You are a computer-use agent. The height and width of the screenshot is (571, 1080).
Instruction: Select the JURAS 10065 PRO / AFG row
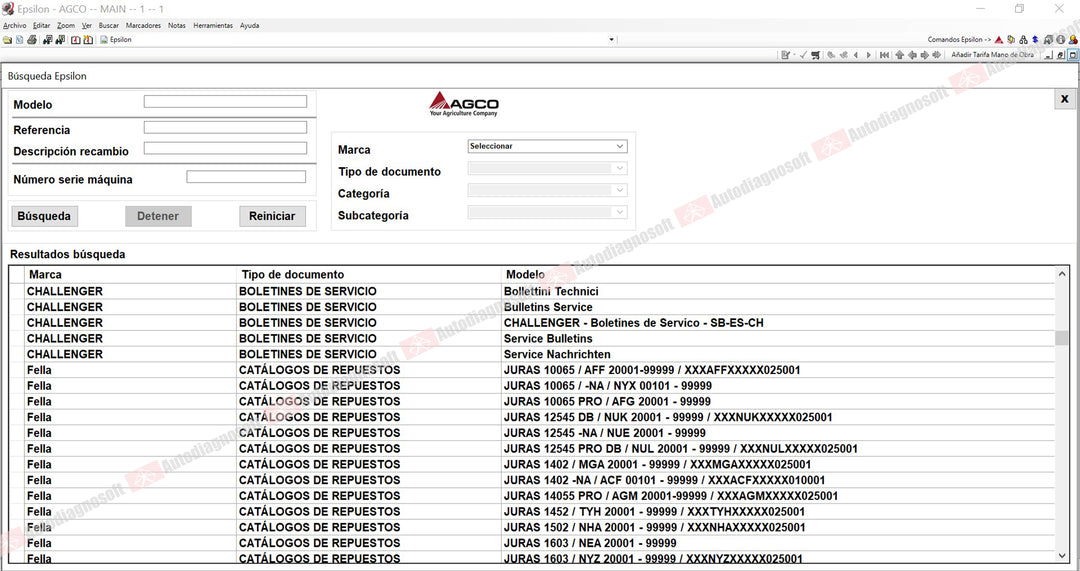click(x=532, y=402)
